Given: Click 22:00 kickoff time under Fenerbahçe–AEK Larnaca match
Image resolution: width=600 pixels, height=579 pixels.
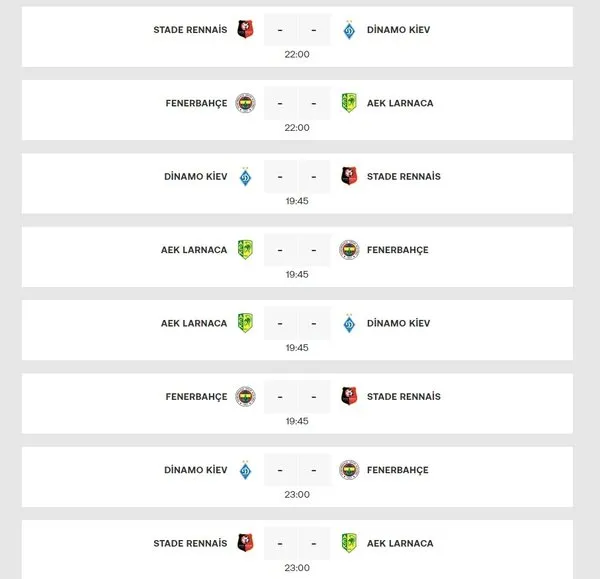Looking at the screenshot, I should [297, 127].
